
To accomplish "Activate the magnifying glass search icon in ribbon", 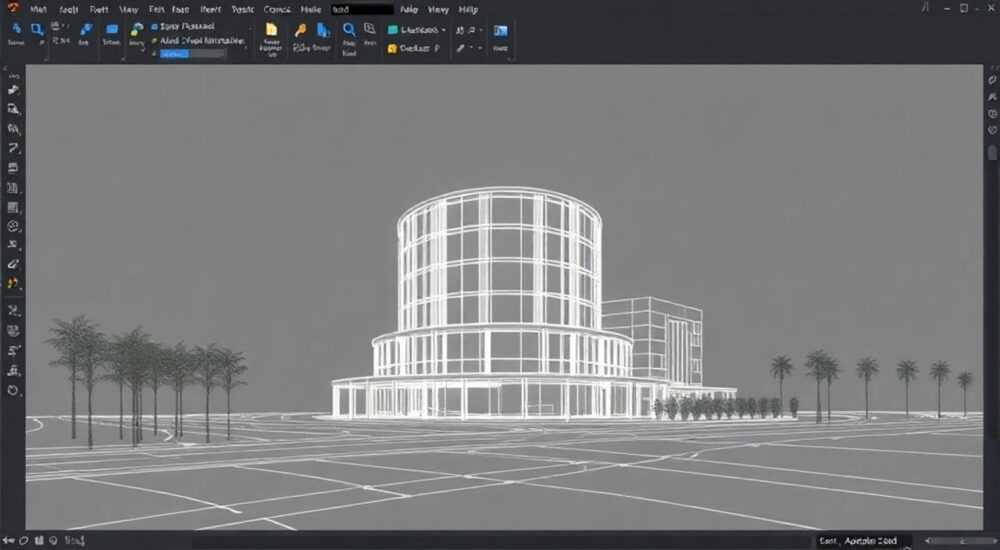I will 349,29.
